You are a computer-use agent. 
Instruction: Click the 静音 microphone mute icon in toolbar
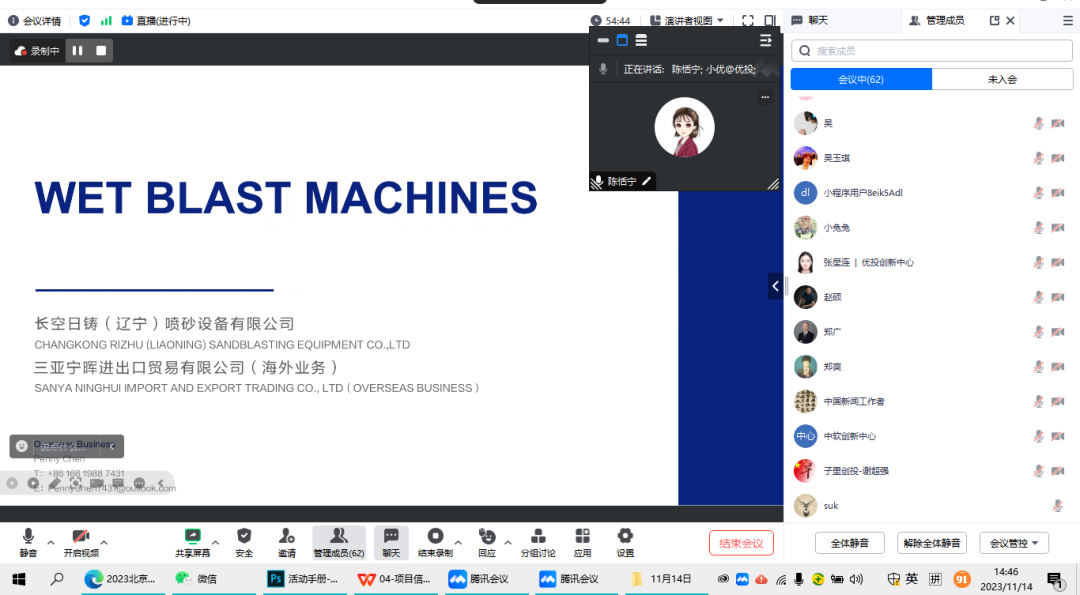(28, 536)
